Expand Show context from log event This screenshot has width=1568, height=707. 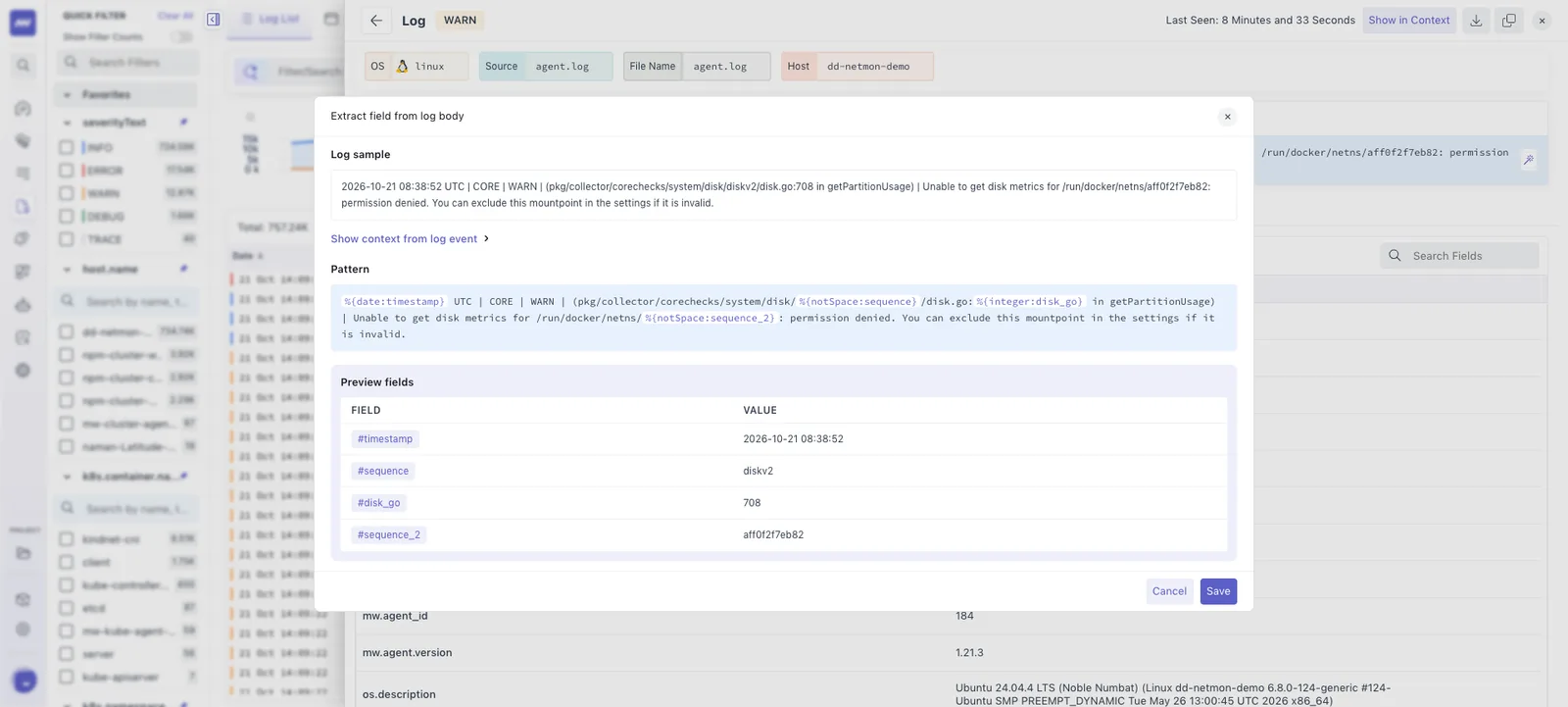[x=410, y=239]
